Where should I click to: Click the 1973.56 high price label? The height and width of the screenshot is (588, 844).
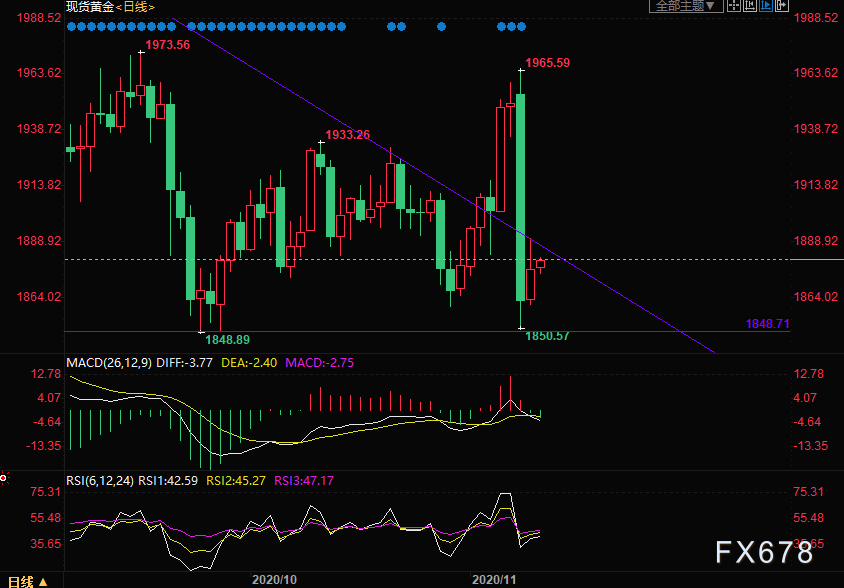coord(167,45)
